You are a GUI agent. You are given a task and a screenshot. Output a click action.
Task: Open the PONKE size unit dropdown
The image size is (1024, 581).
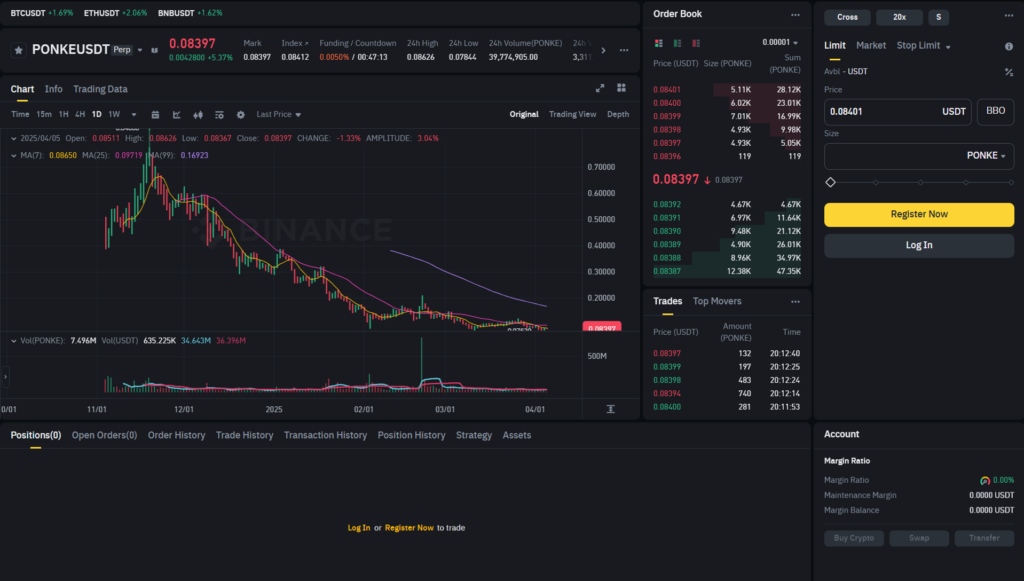coord(988,156)
